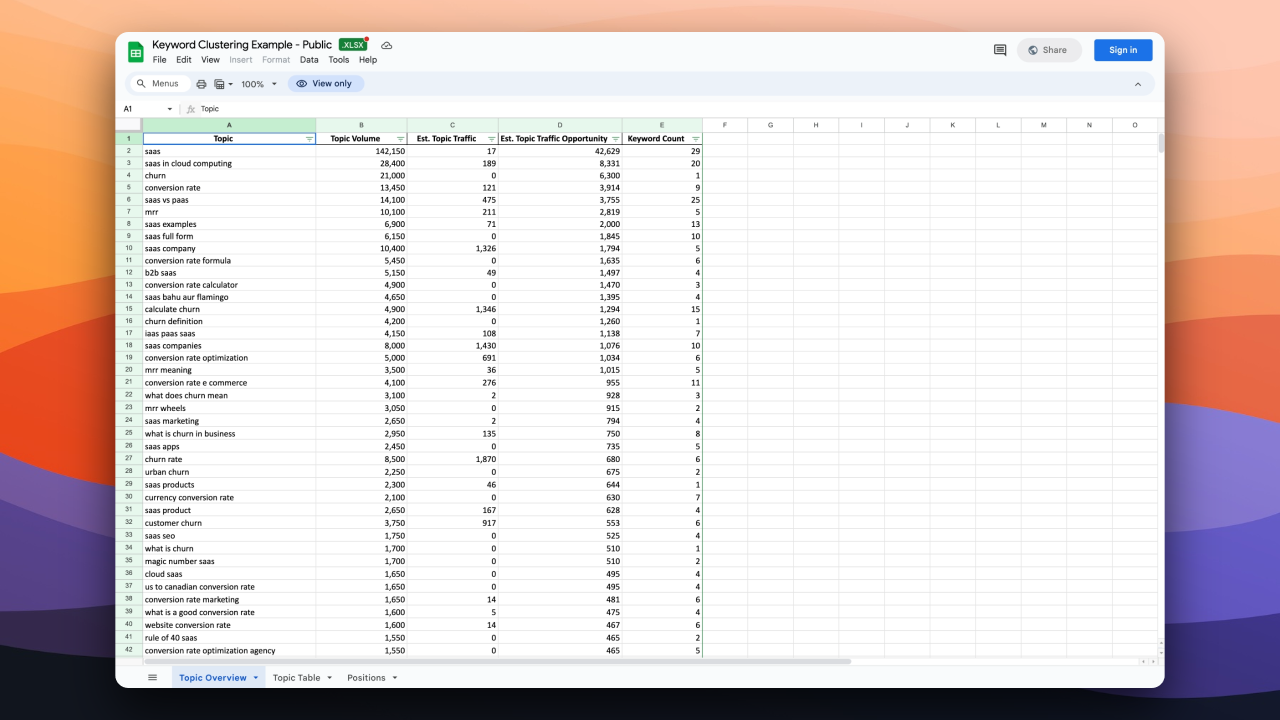The height and width of the screenshot is (720, 1280).
Task: Open the Name box cell reference dropdown
Action: click(x=170, y=109)
